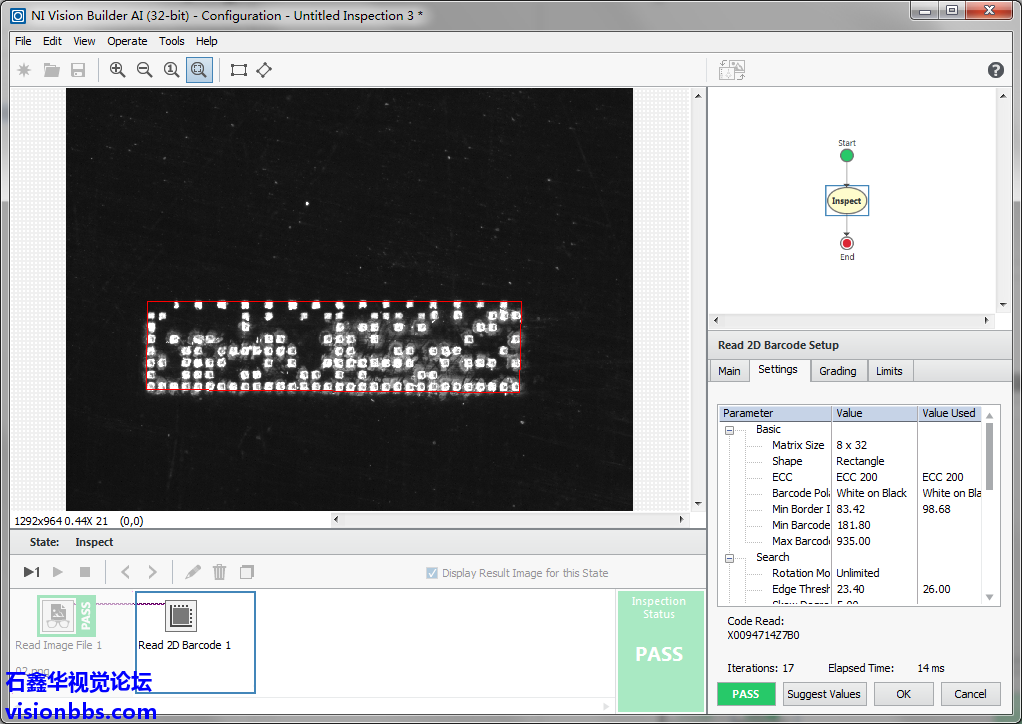Select the Inspect state node in diagram
This screenshot has width=1022, height=724.
click(x=846, y=201)
